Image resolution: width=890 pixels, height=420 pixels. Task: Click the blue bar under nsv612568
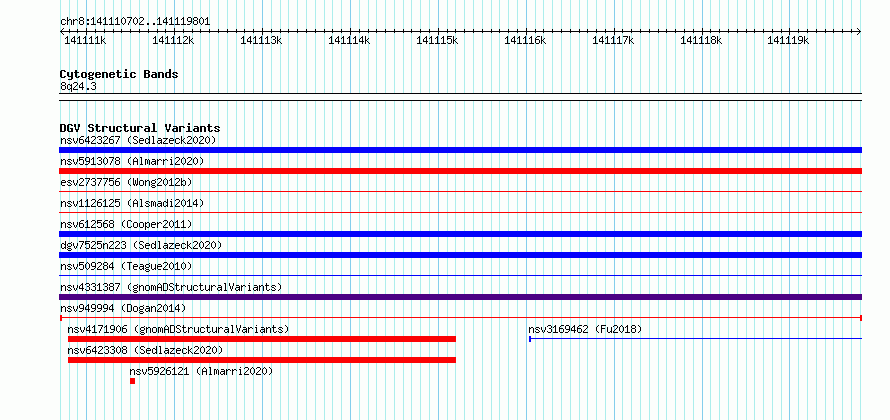tap(460, 234)
